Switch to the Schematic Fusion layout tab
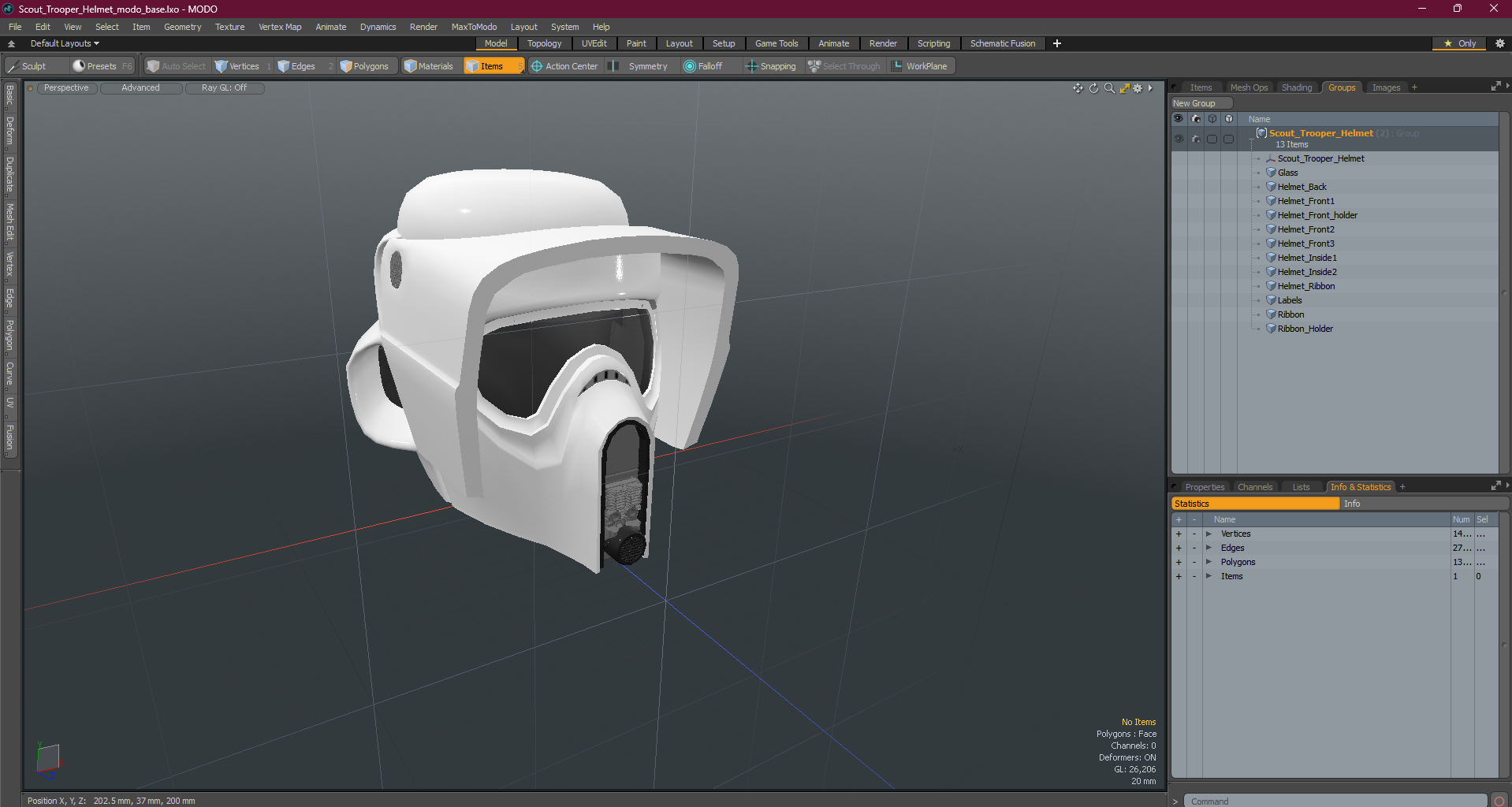Screen dimensions: 1512x807 [x=1003, y=43]
